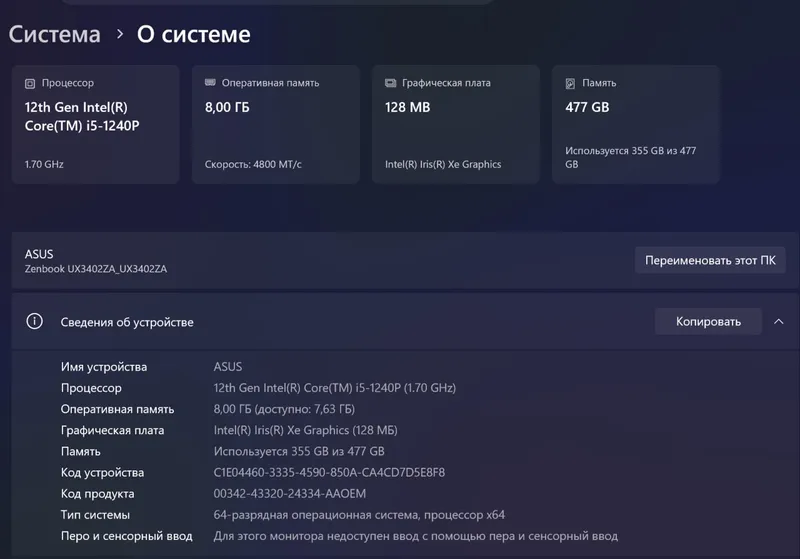Screen dimensions: 800x559
Task: Click the processor chip icon in Процессор card
Action: (x=30, y=83)
